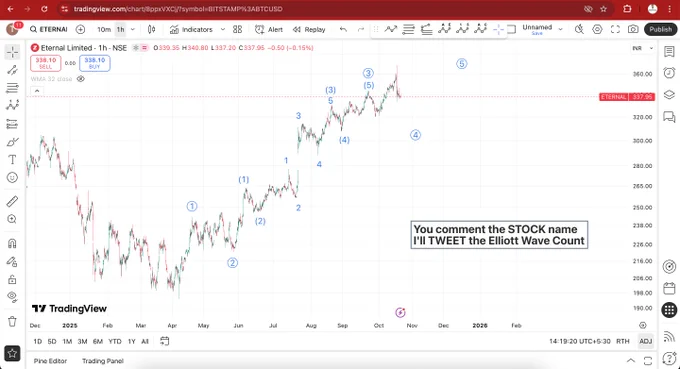Screen dimensions: 680x369
Task: Set the 5D date range
Action: click(52, 341)
